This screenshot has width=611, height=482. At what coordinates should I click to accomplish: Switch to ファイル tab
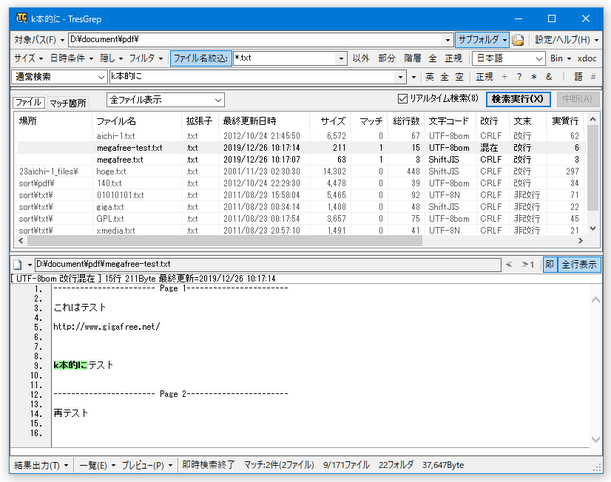point(28,102)
